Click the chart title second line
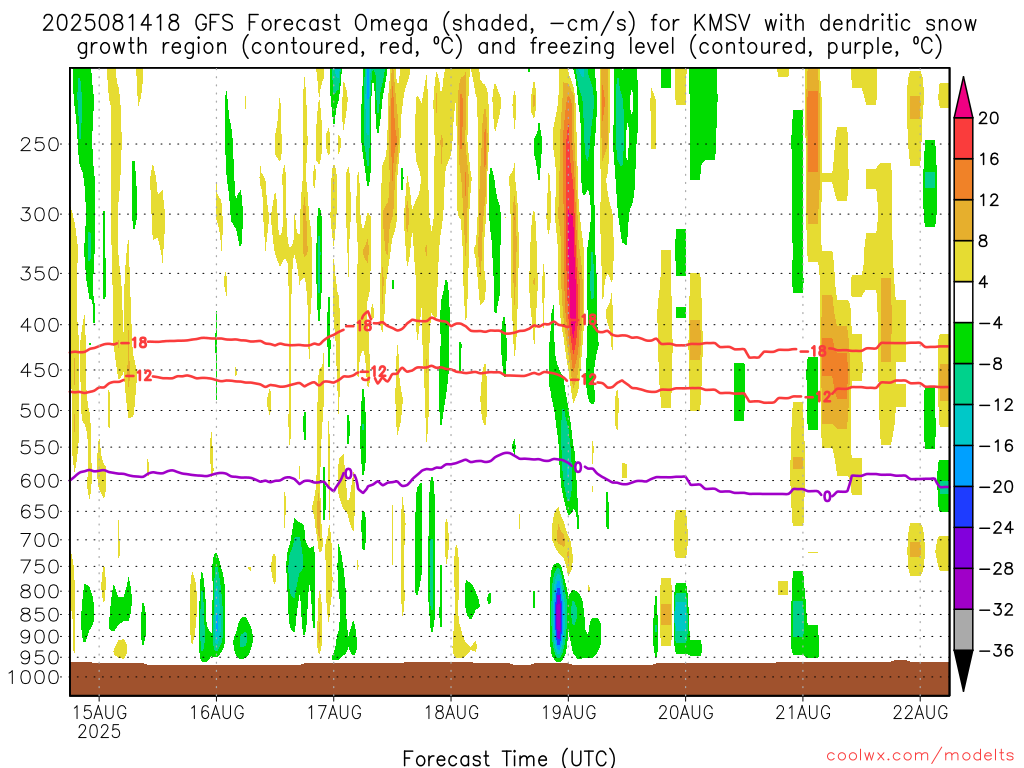Viewport: 1024px width, 768px height. 509,46
